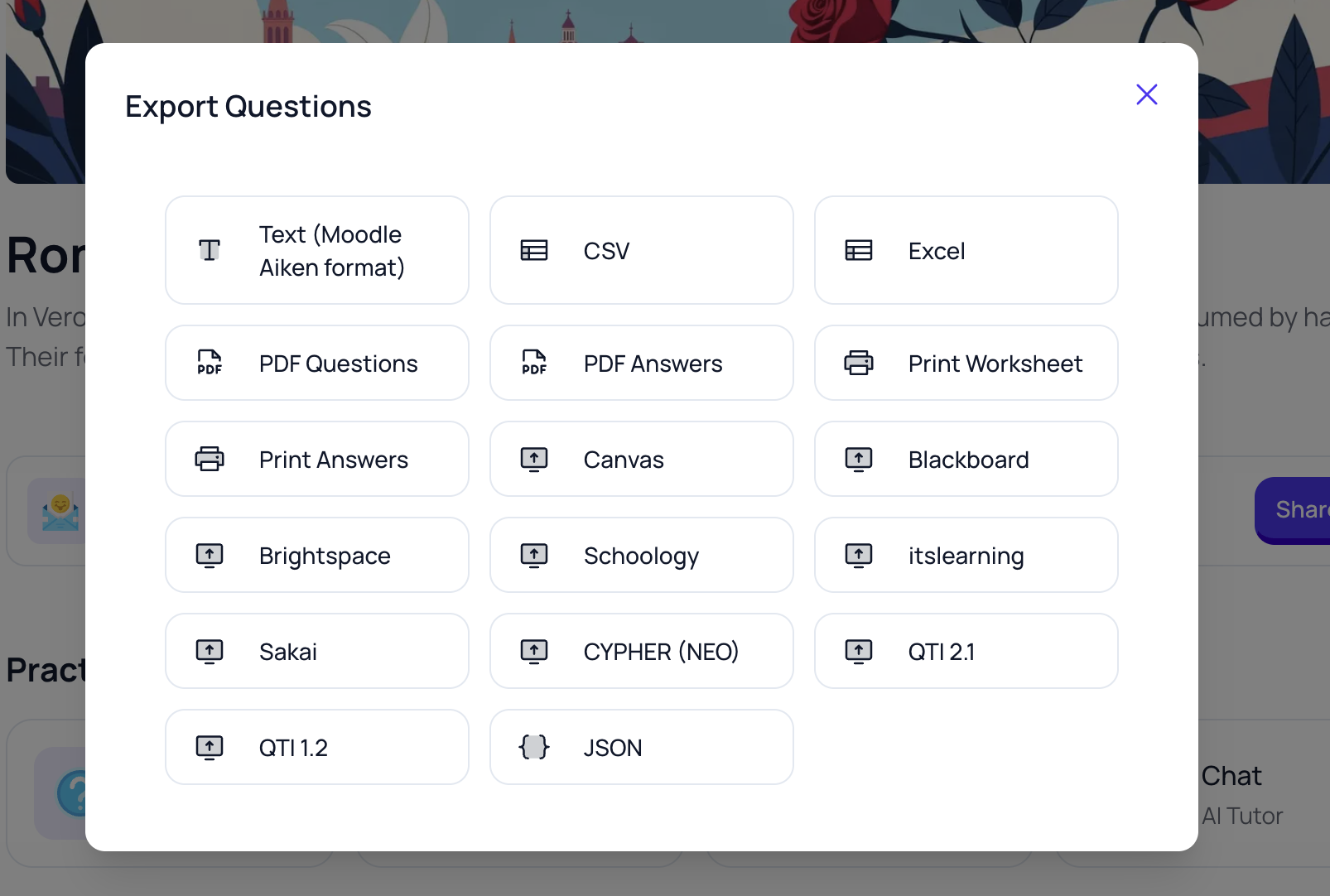Select Schoology as export target
1330x896 pixels.
[642, 555]
